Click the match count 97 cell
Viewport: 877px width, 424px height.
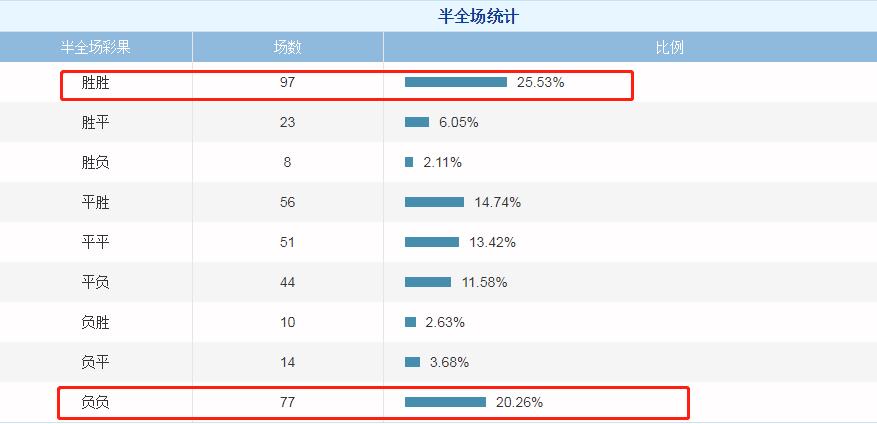click(288, 82)
